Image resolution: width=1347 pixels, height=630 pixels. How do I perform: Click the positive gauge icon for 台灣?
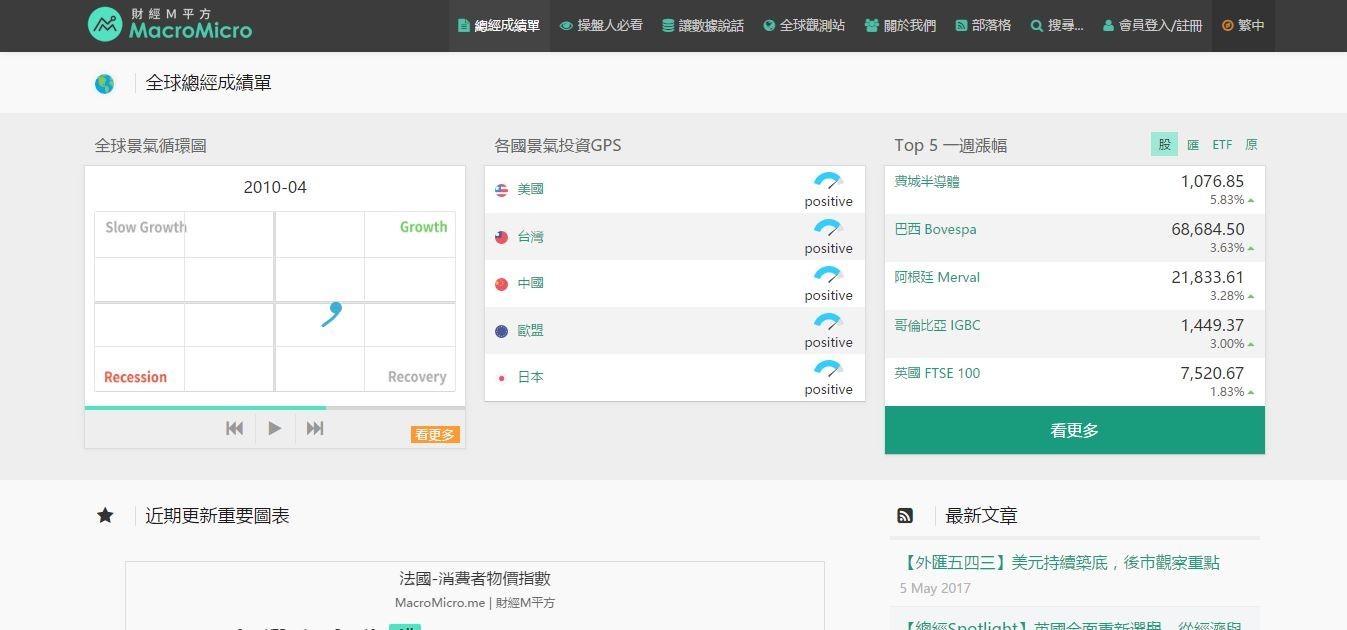[x=828, y=228]
